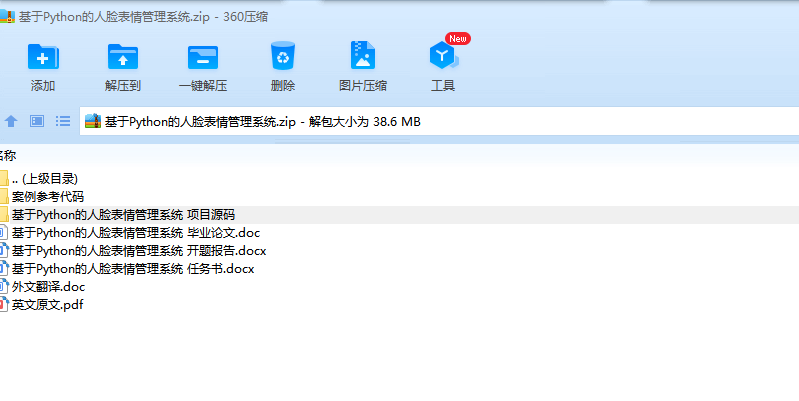Click the zip archive icon in the address bar
The height and width of the screenshot is (401, 799).
[93, 121]
